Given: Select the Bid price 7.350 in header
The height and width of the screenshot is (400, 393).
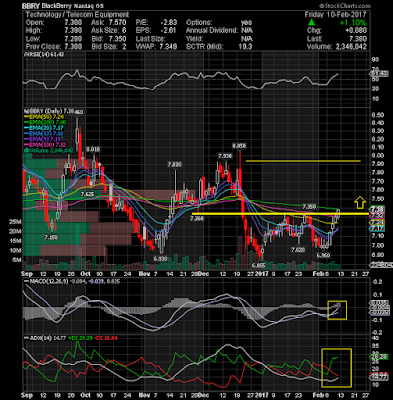Looking at the screenshot, I should (117, 39).
